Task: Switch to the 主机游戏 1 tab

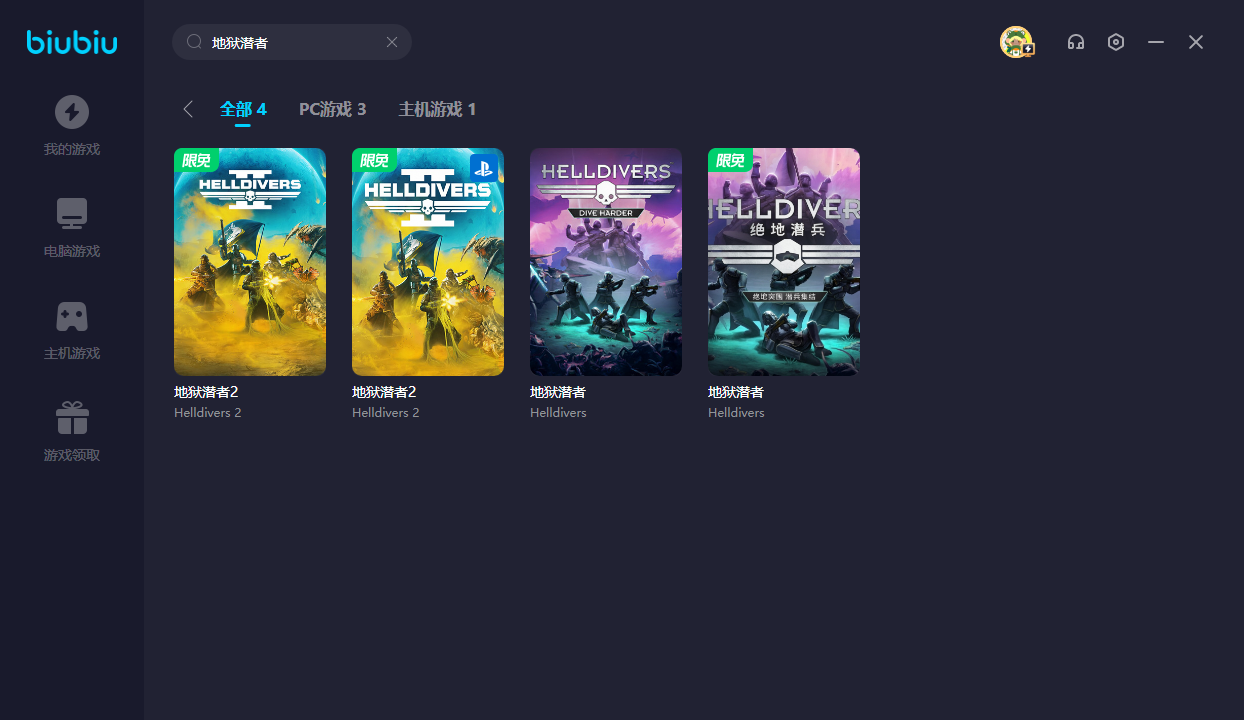Action: (437, 109)
